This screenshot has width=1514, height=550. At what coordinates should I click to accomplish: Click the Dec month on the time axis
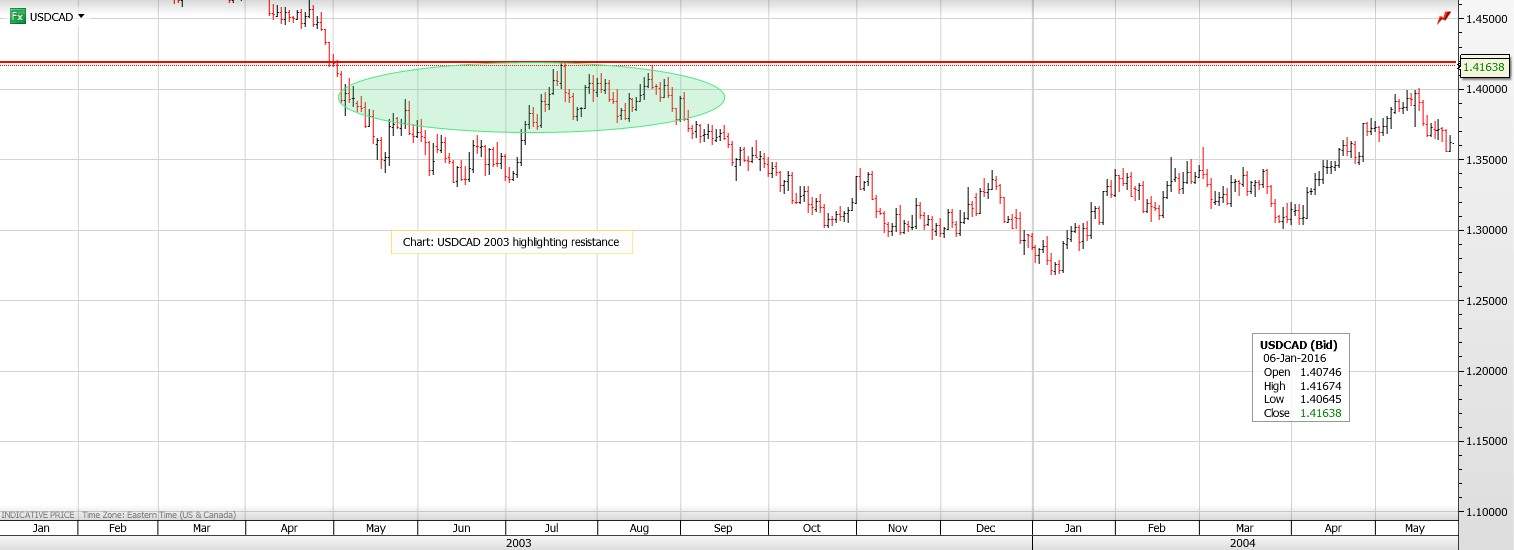coord(986,528)
